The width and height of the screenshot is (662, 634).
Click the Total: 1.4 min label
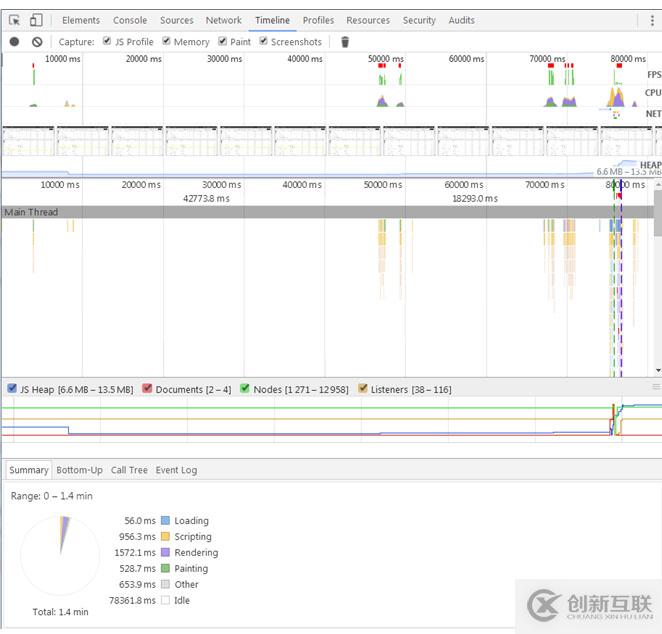60,612
